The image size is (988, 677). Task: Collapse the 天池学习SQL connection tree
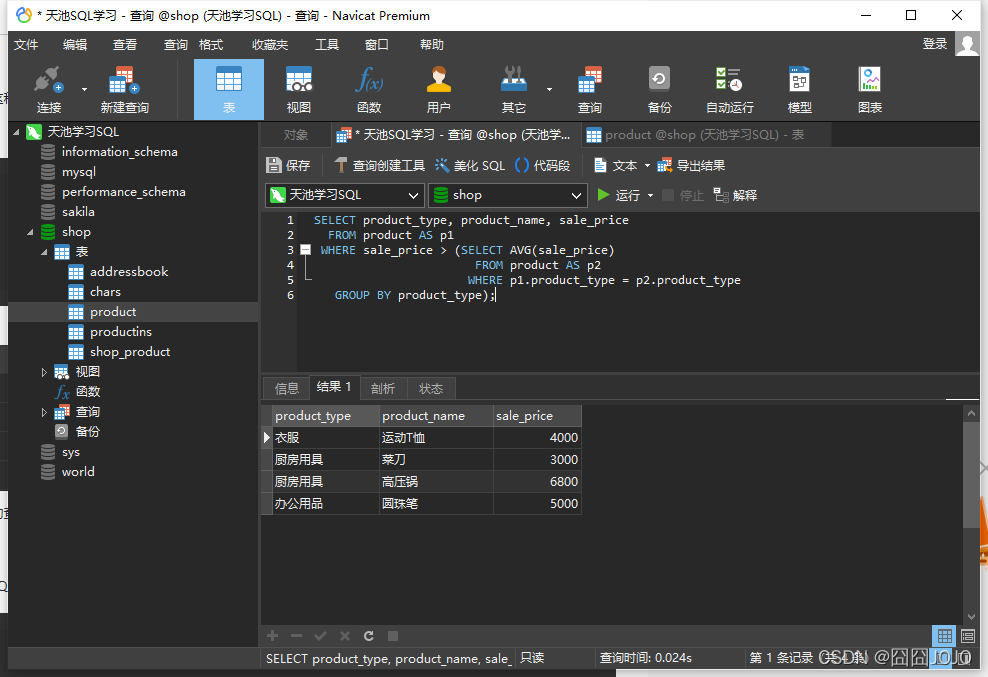click(x=16, y=132)
